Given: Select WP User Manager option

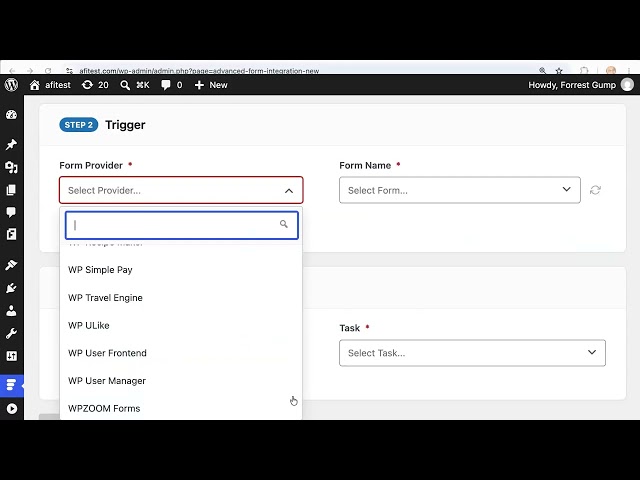Looking at the screenshot, I should click(181, 381).
